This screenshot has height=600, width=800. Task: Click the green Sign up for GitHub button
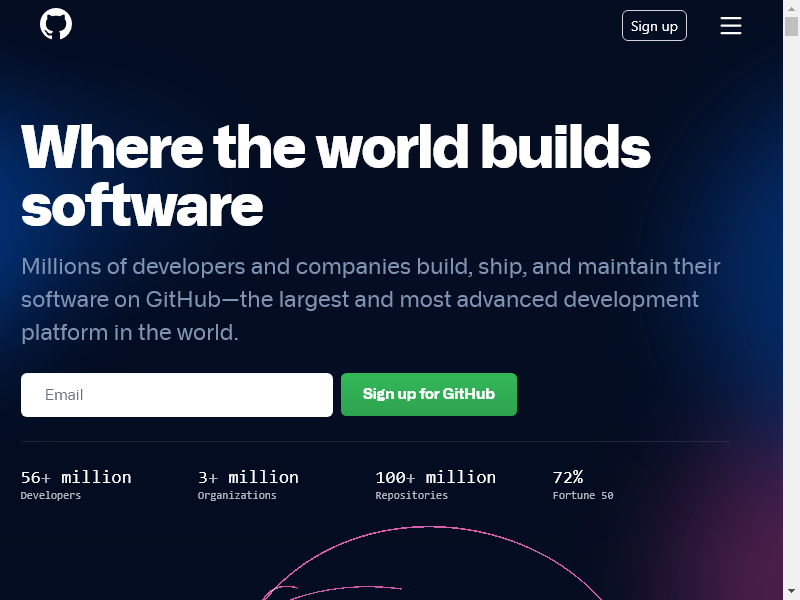[429, 394]
